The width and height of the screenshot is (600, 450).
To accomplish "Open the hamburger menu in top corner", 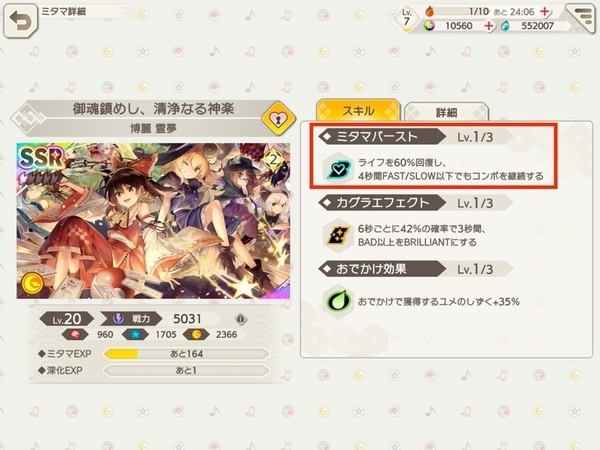I will [x=582, y=17].
